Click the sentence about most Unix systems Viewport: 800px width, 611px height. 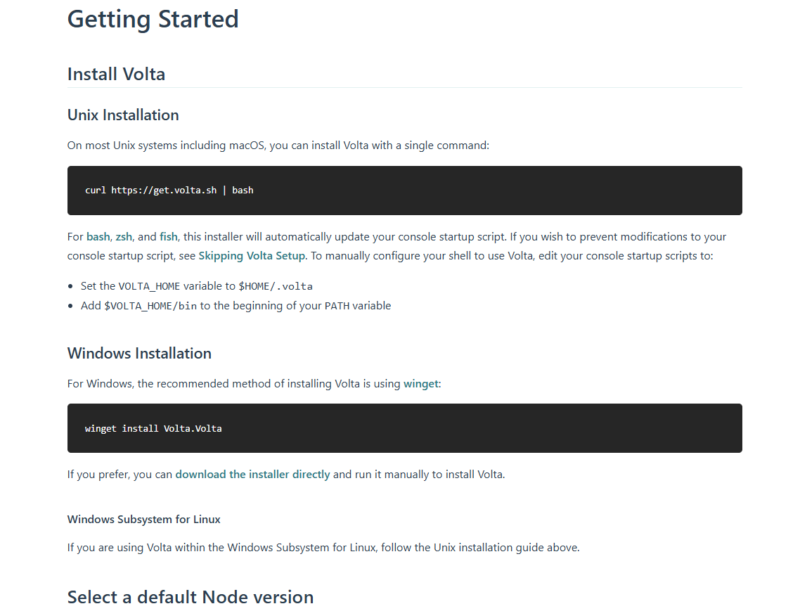278,145
